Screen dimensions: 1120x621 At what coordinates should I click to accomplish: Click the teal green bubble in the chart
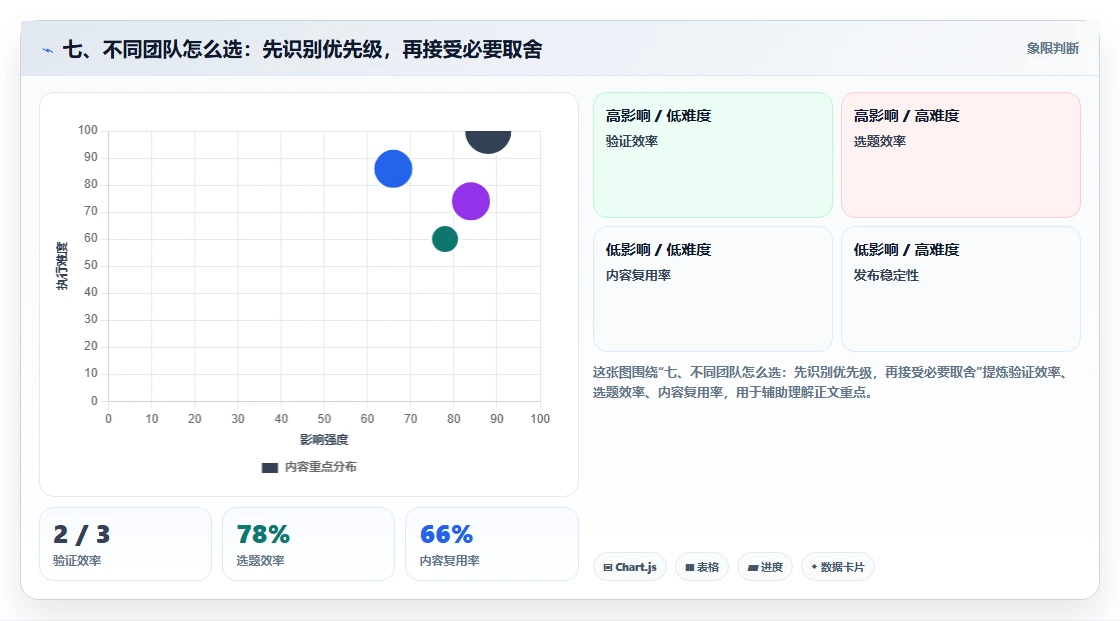(444, 239)
